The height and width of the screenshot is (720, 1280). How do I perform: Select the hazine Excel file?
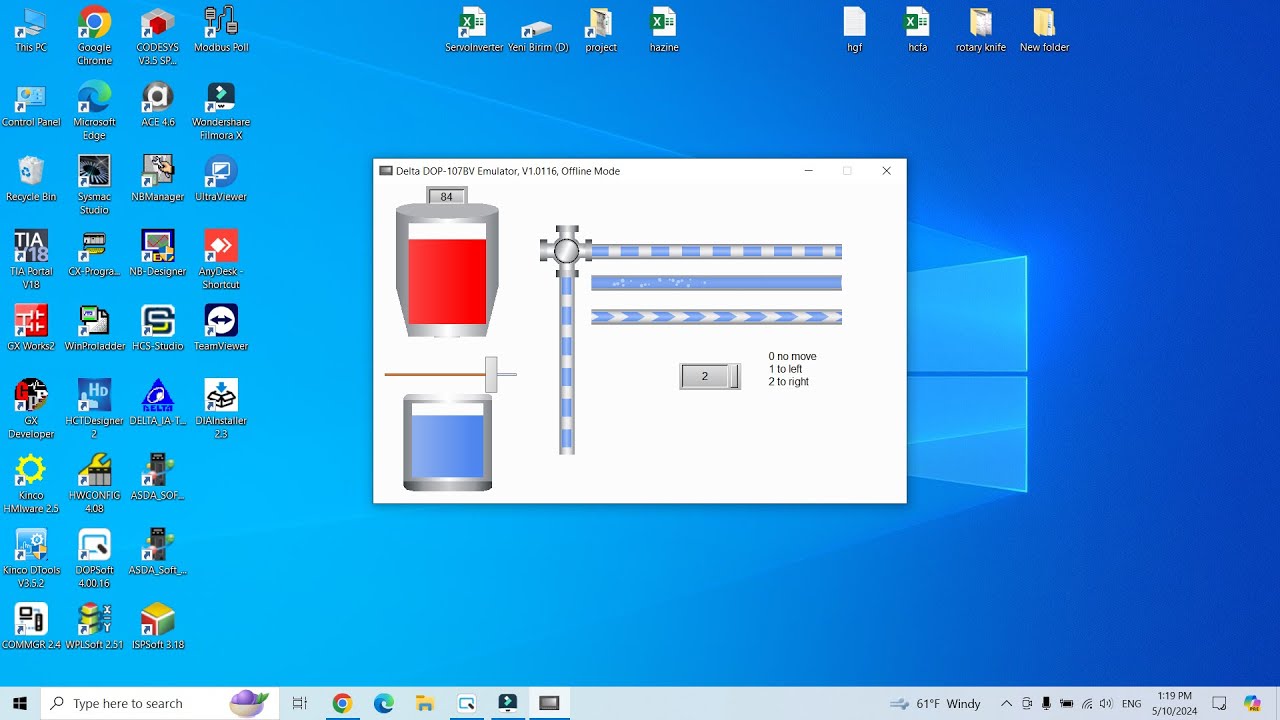pyautogui.click(x=664, y=30)
